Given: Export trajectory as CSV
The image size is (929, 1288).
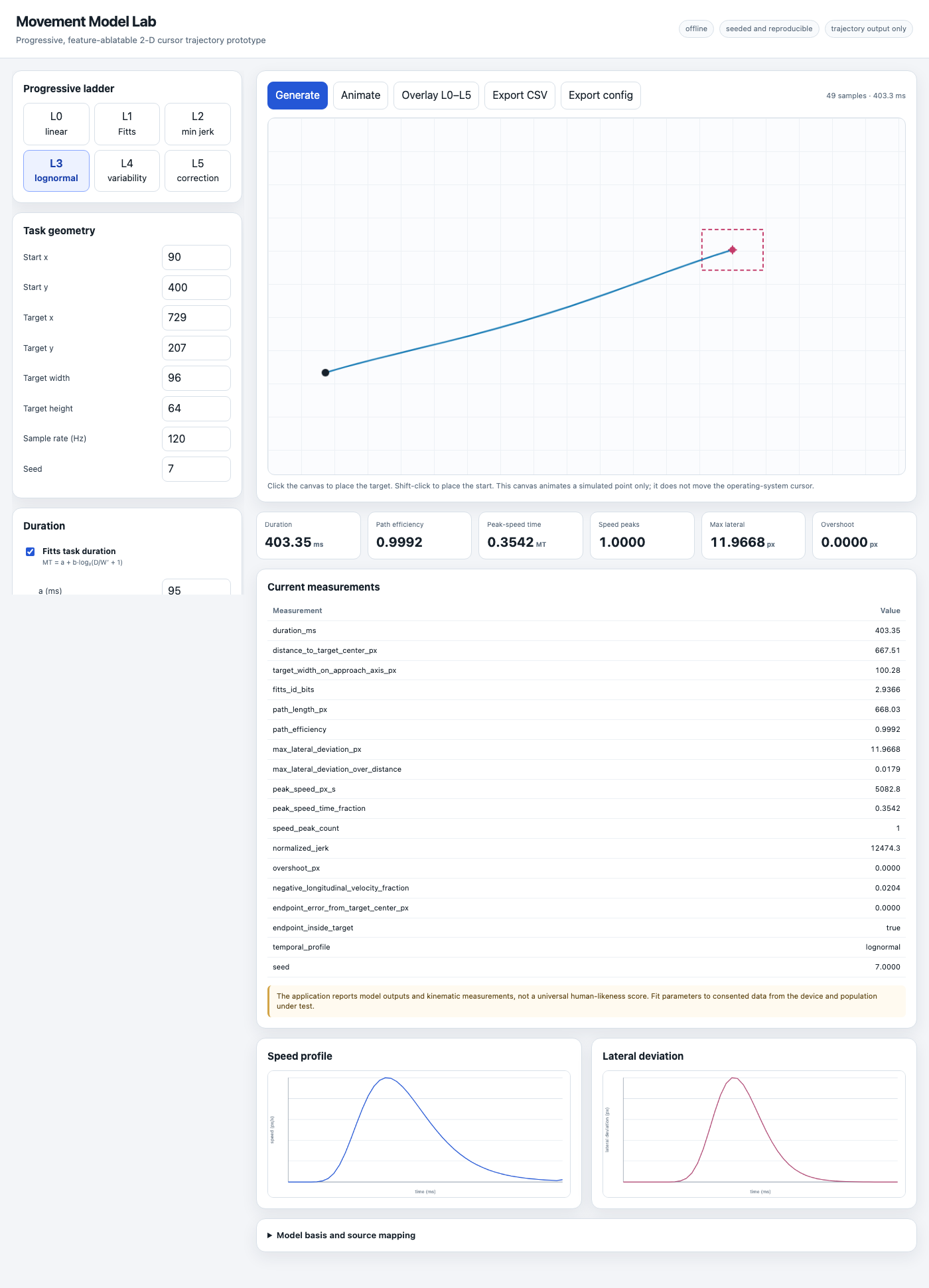Looking at the screenshot, I should [x=520, y=96].
